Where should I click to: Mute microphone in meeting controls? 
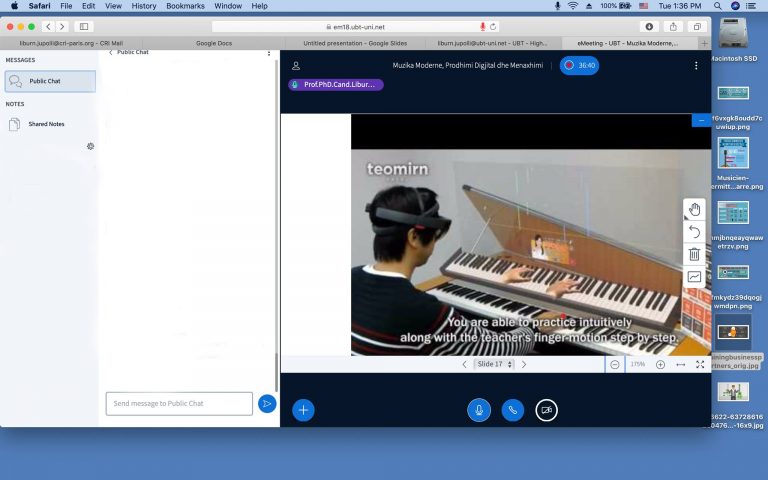click(x=479, y=410)
